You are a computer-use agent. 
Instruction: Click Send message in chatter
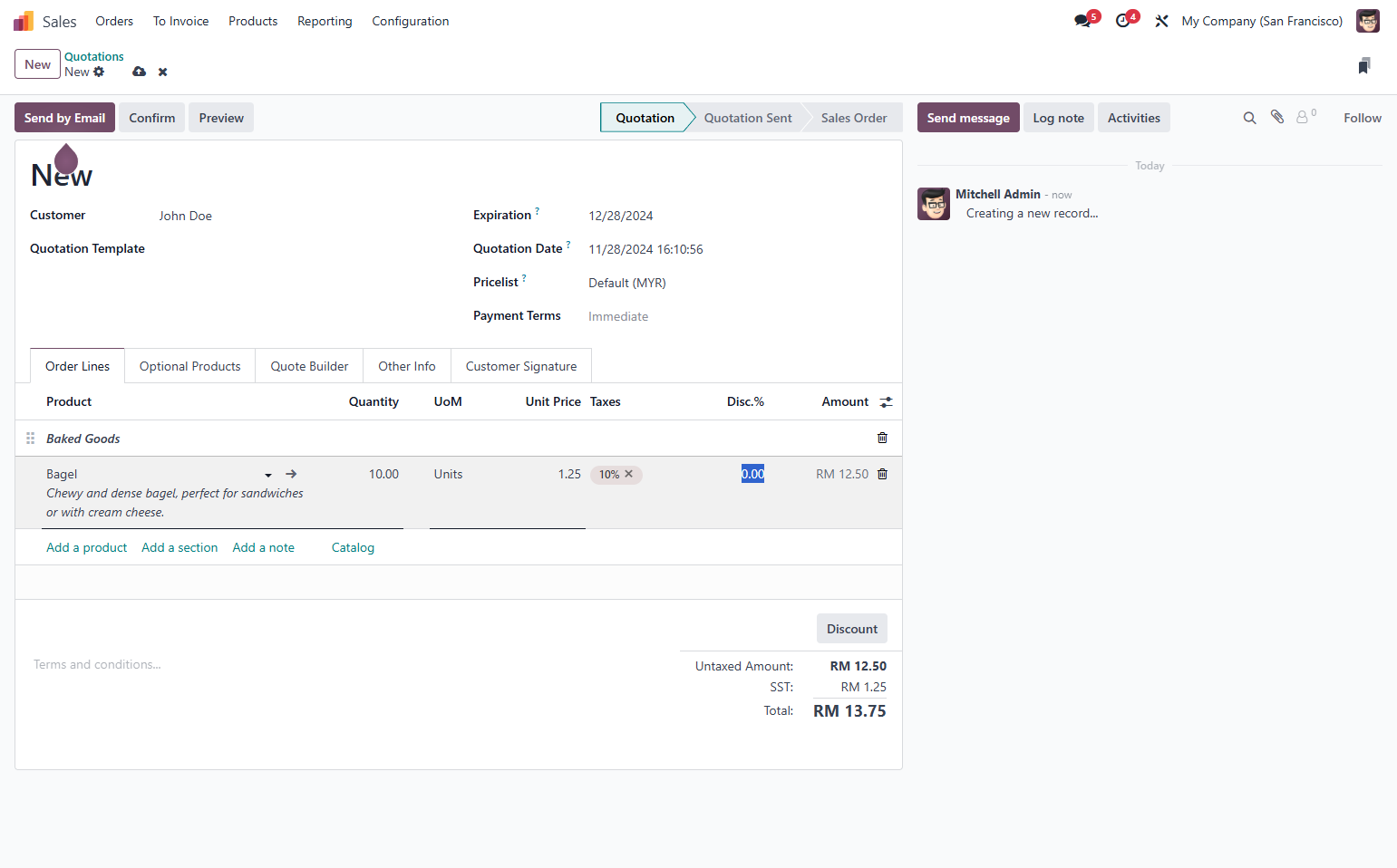click(968, 118)
